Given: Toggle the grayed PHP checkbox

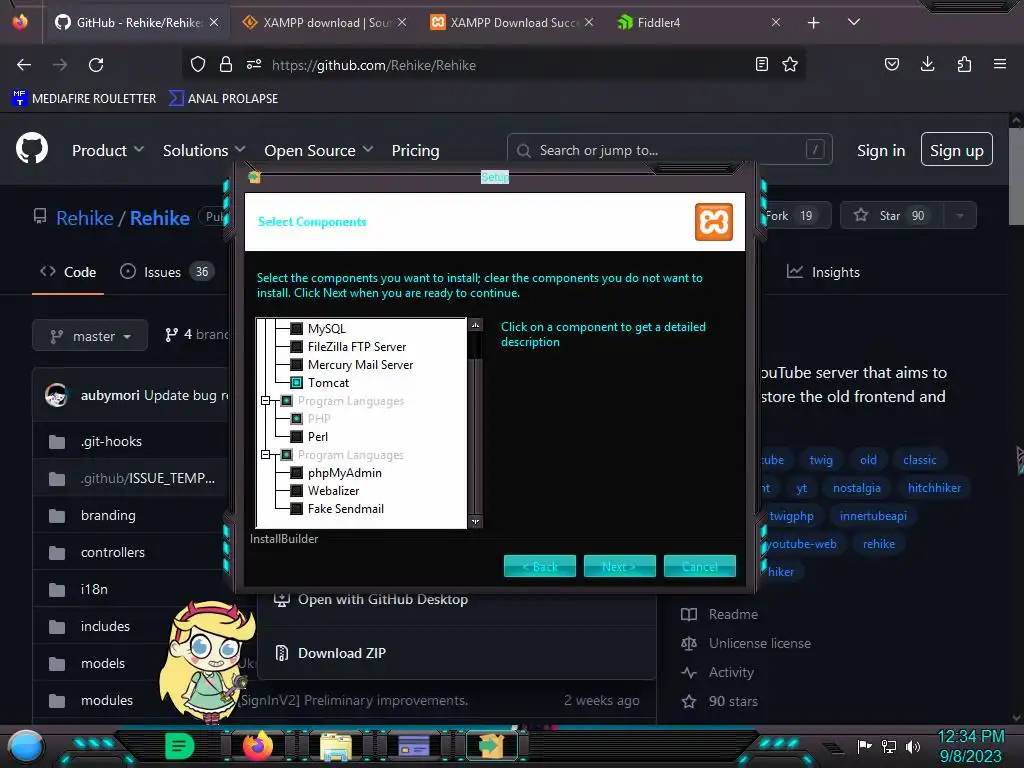Looking at the screenshot, I should pyautogui.click(x=296, y=419).
